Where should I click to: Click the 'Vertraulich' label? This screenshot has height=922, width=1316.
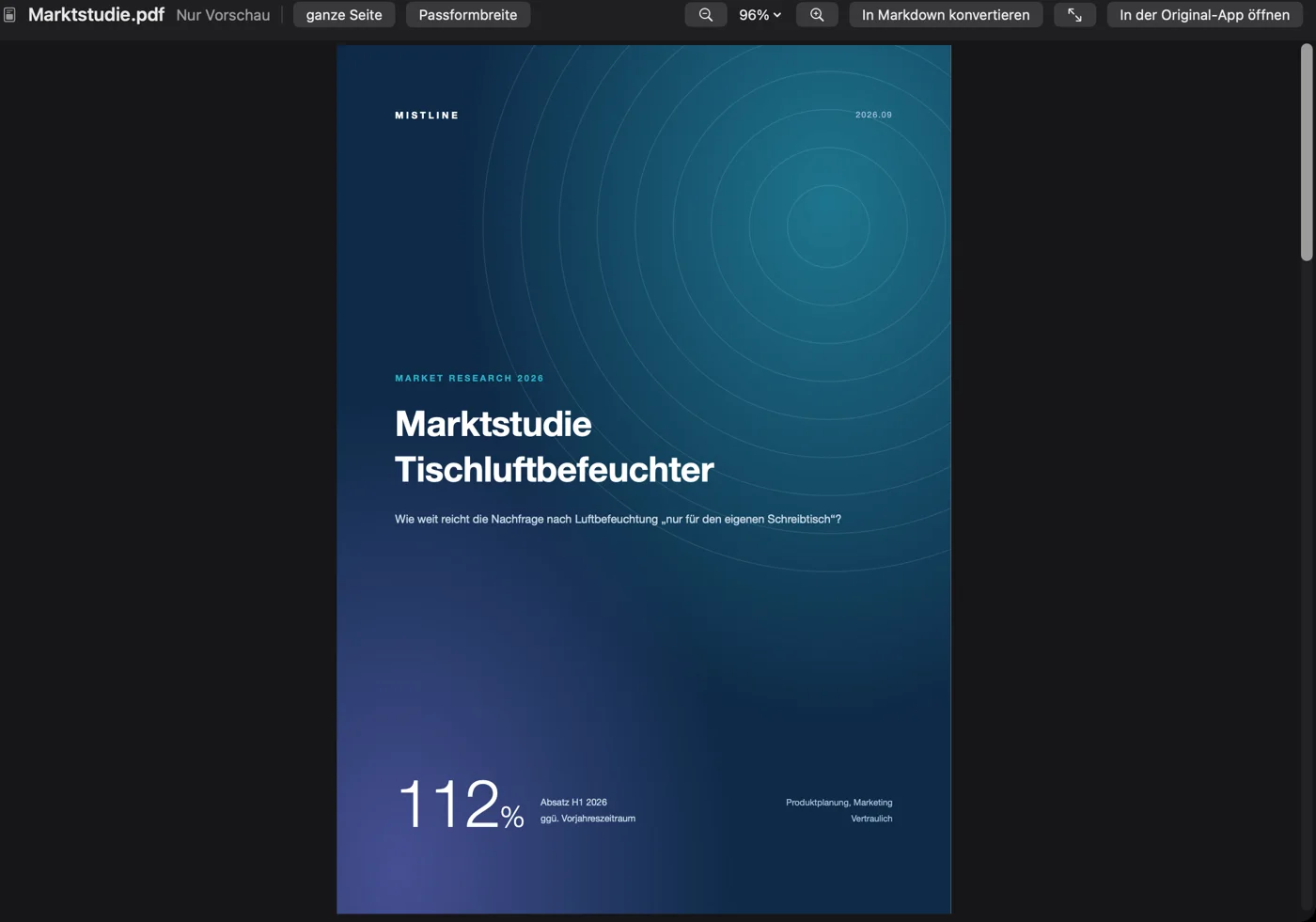[x=871, y=819]
